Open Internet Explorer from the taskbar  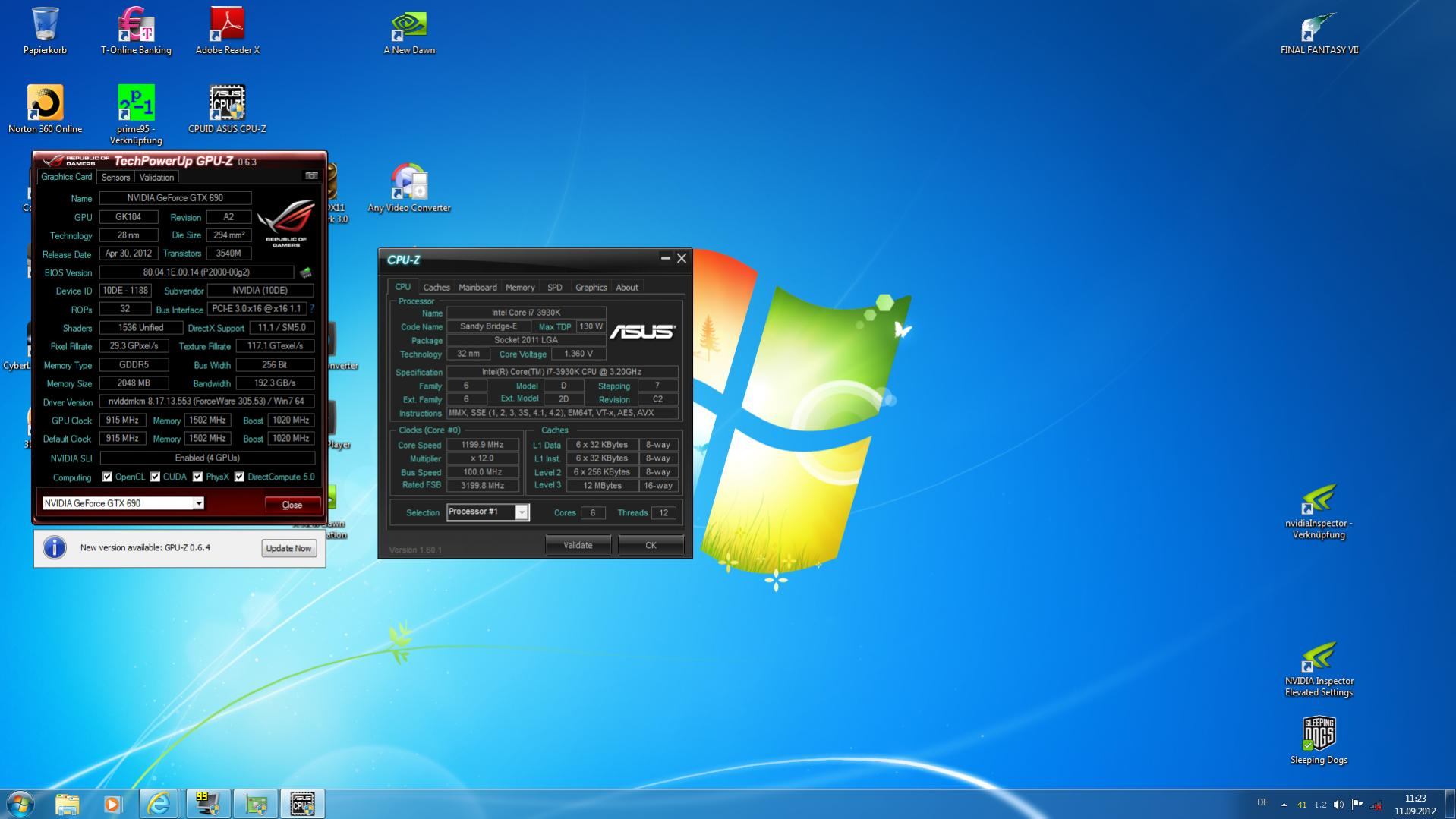[159, 804]
